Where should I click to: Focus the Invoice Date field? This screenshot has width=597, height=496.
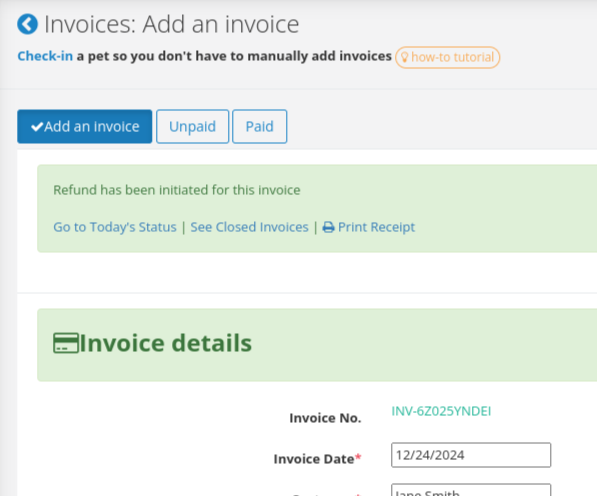[471, 455]
